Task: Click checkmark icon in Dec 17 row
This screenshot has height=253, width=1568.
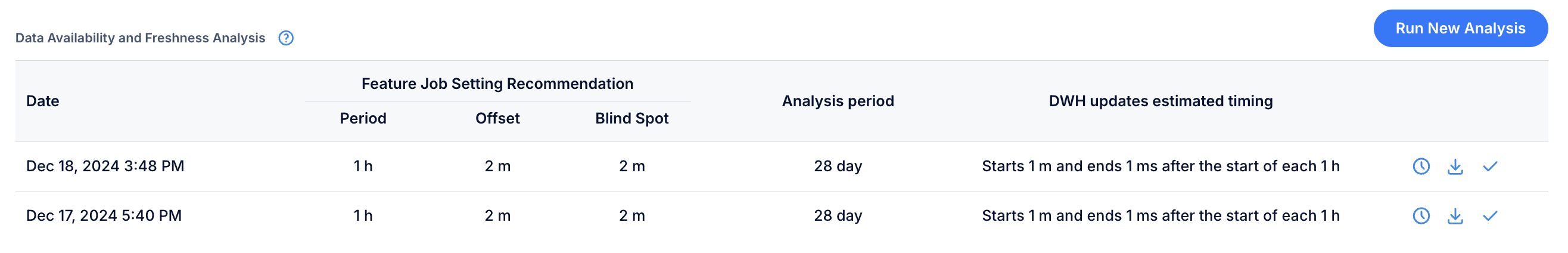Action: [1490, 215]
